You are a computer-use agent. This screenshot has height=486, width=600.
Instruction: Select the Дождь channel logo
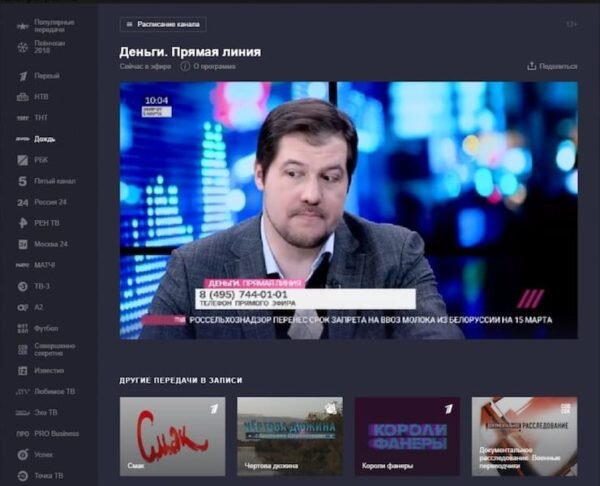pyautogui.click(x=23, y=139)
